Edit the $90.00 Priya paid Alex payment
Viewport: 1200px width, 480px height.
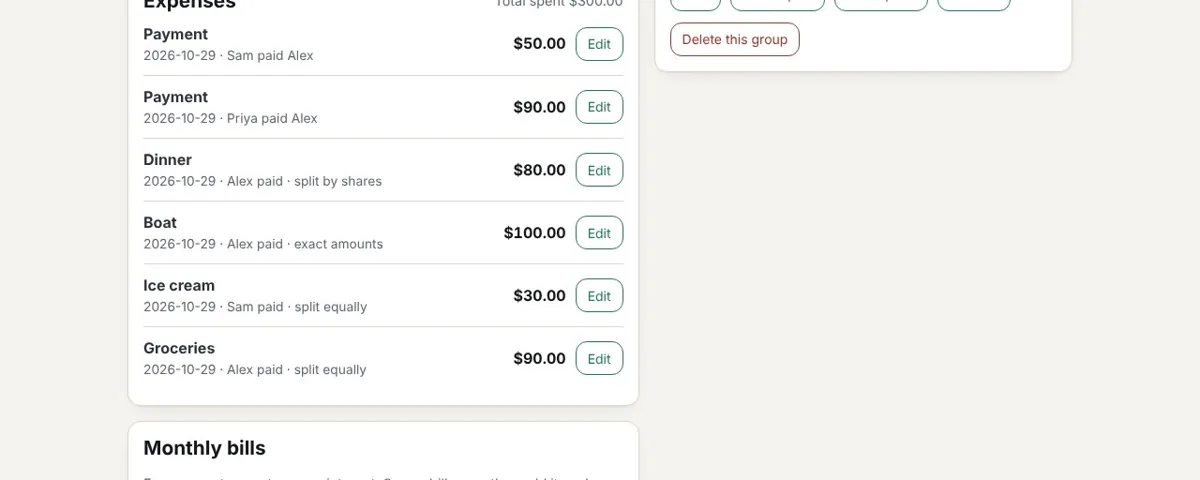[599, 107]
